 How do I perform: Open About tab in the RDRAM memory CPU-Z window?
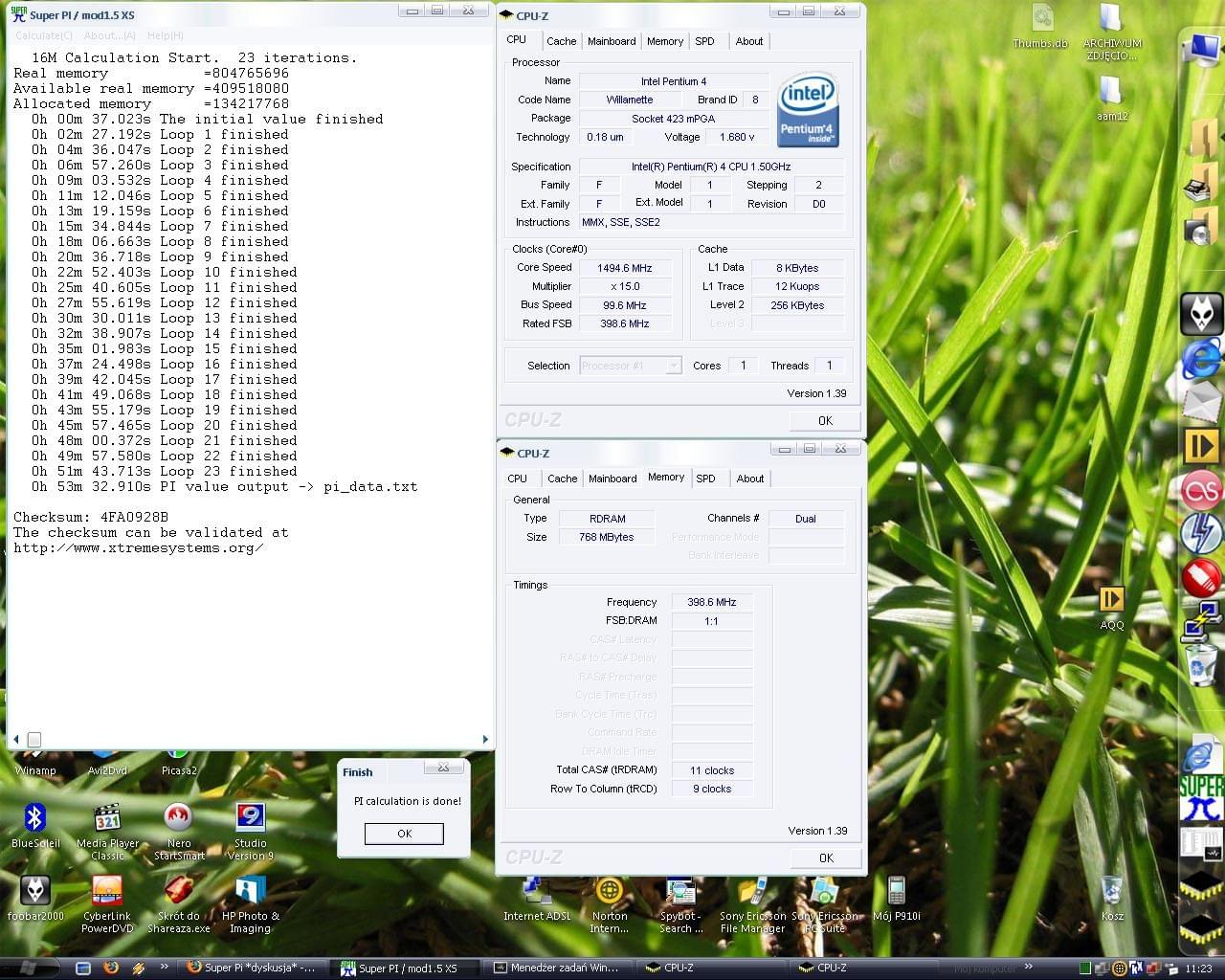[750, 479]
